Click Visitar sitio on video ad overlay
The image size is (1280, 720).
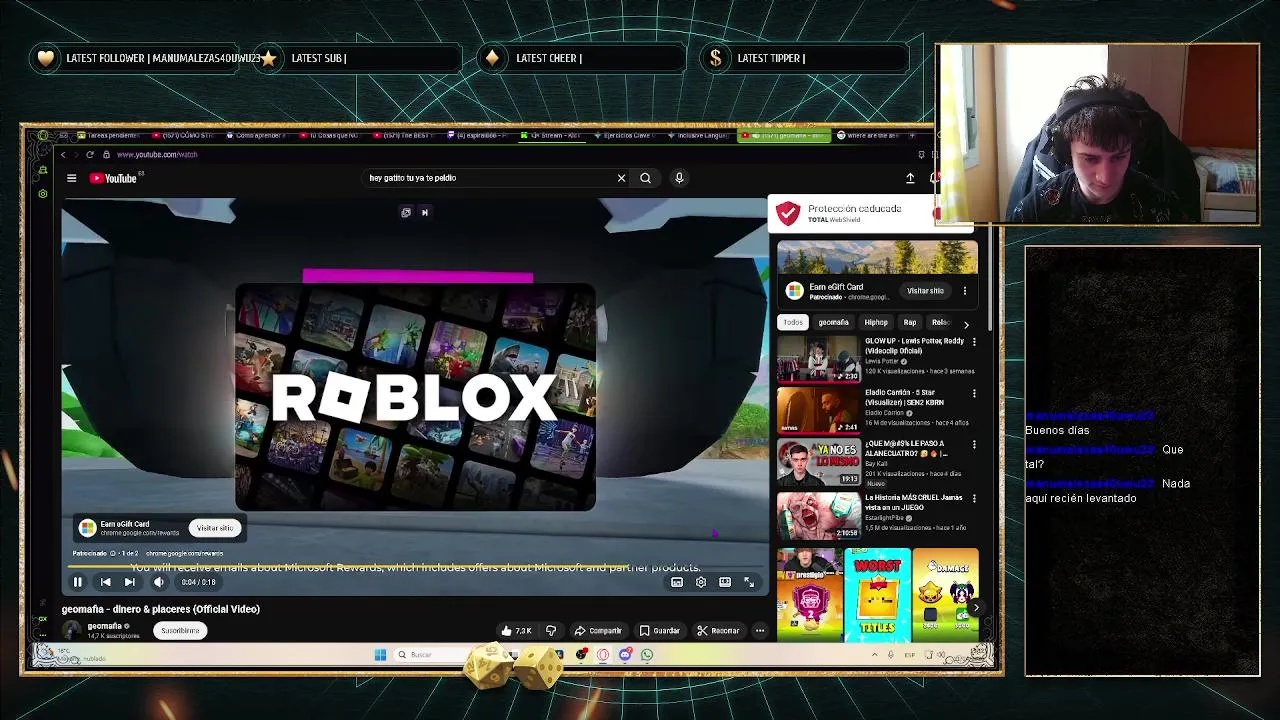pos(214,528)
